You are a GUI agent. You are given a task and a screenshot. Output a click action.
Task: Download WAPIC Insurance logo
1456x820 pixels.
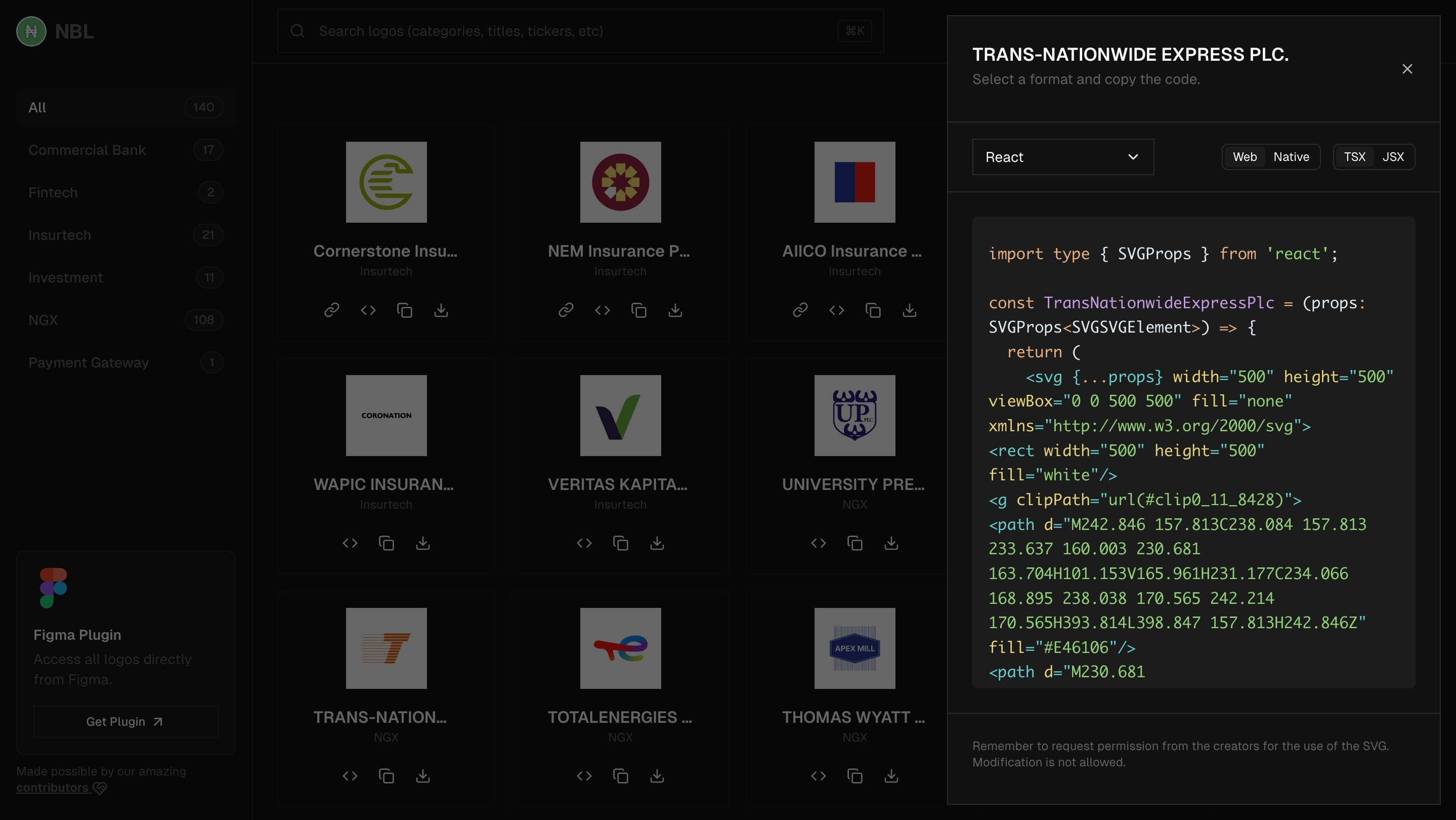pyautogui.click(x=423, y=543)
